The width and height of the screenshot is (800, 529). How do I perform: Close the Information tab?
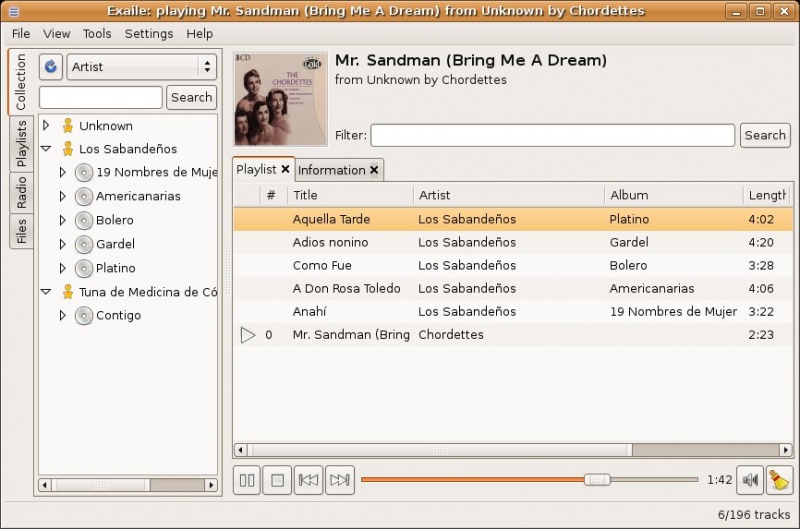374,170
